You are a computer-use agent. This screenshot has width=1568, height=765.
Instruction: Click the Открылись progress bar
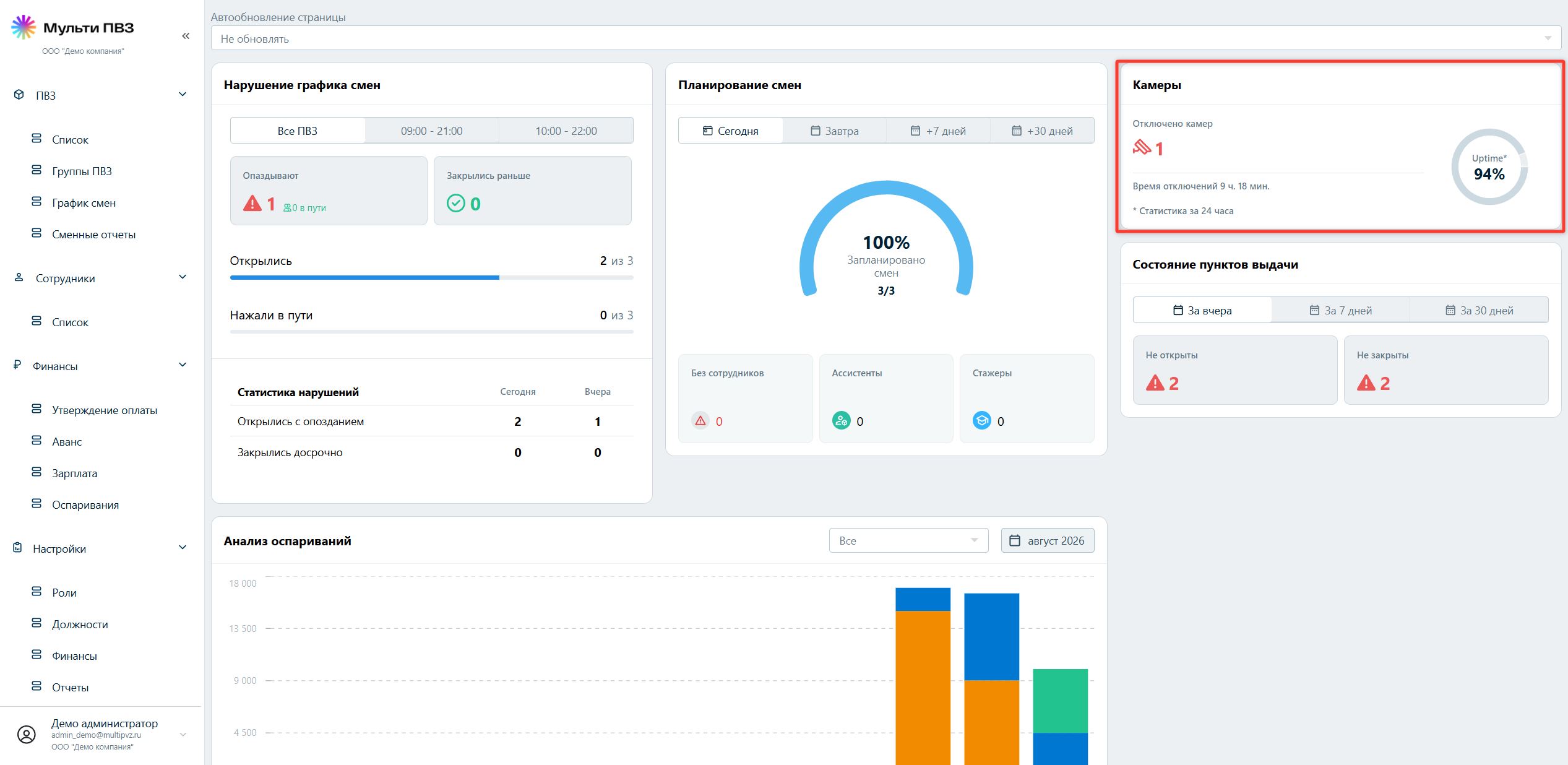pyautogui.click(x=432, y=277)
